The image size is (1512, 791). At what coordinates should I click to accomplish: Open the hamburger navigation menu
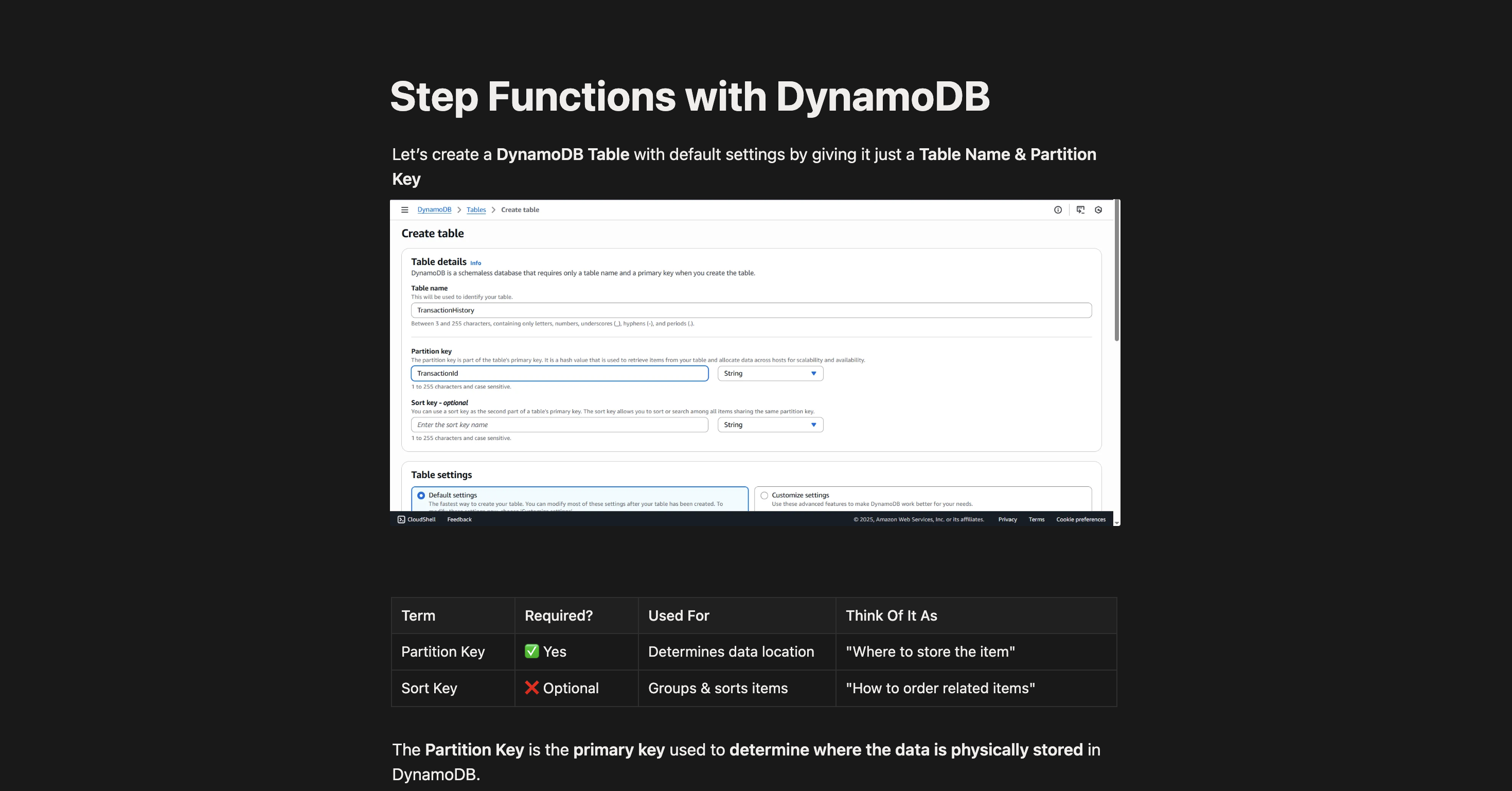[405, 209]
